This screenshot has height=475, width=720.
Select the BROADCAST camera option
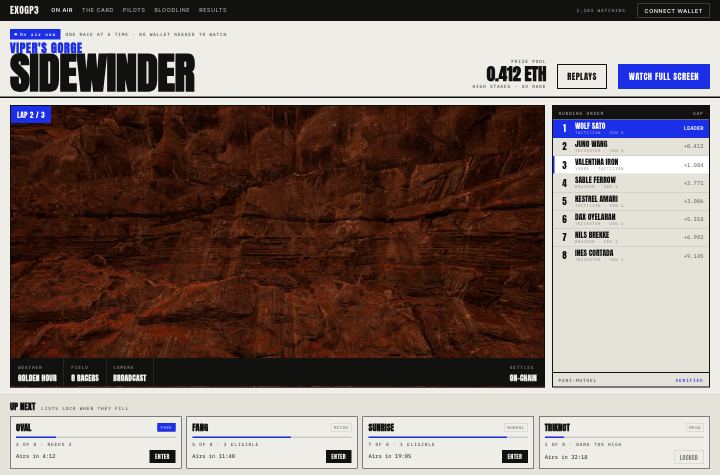coord(129,378)
